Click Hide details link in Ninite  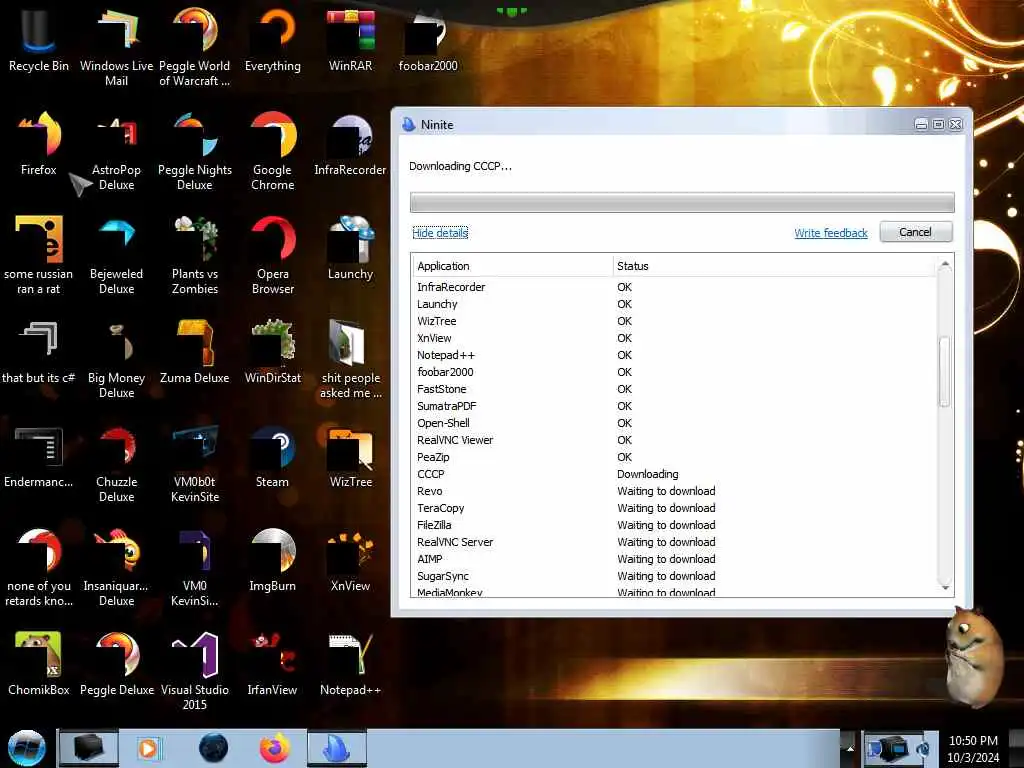point(440,233)
